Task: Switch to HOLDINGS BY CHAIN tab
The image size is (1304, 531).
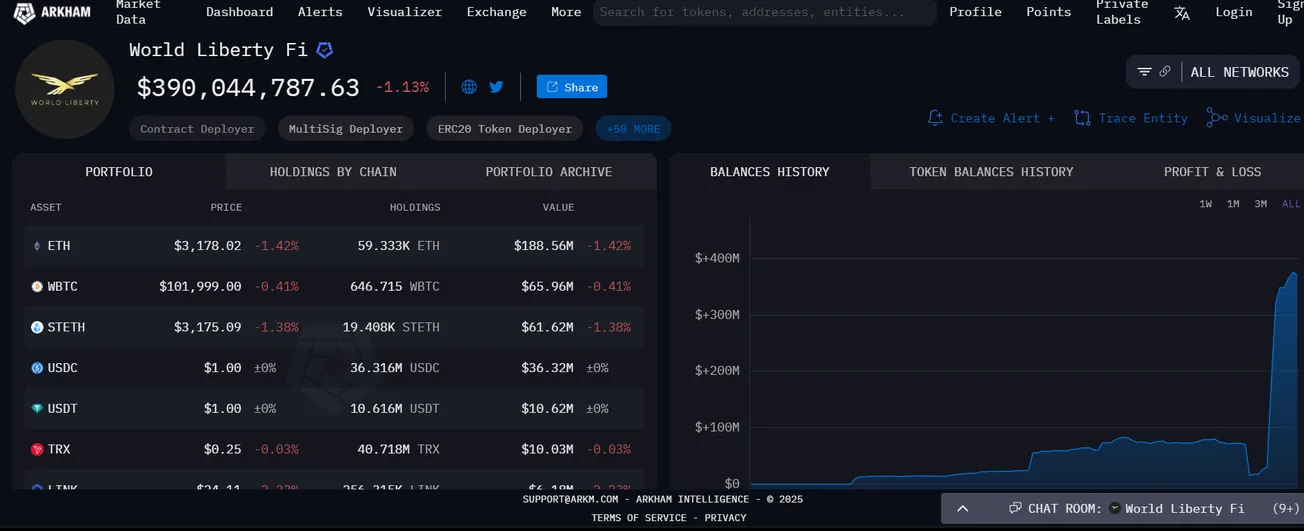Action: click(x=333, y=172)
